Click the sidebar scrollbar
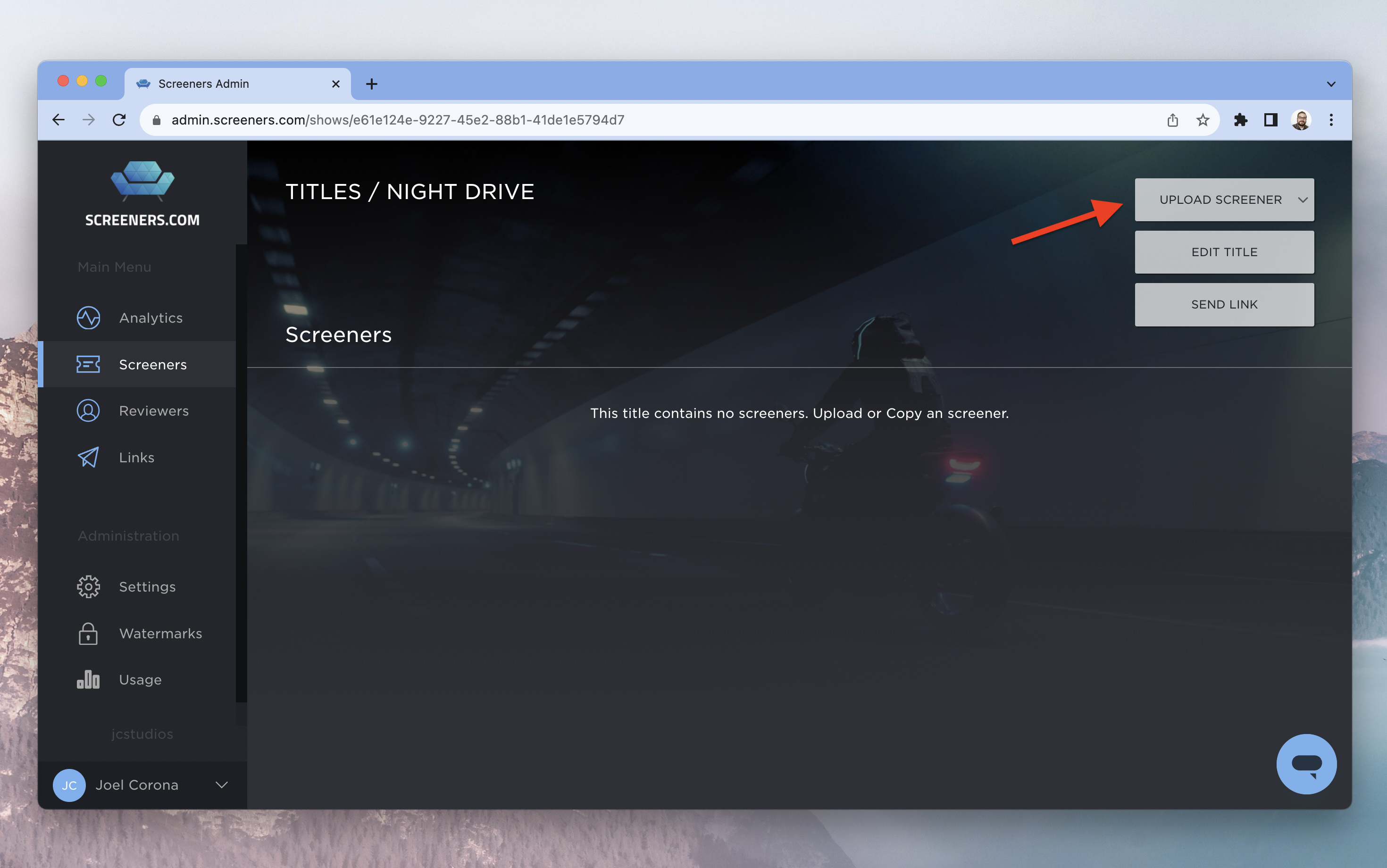 point(241,473)
